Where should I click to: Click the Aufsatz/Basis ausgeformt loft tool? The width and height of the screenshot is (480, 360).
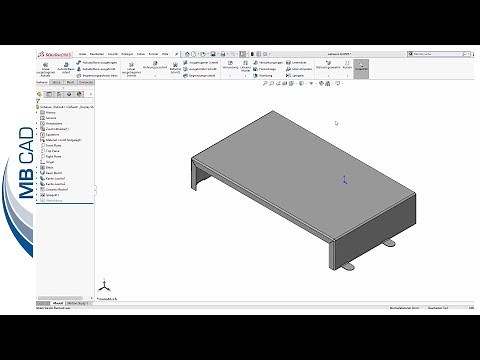pyautogui.click(x=96, y=69)
